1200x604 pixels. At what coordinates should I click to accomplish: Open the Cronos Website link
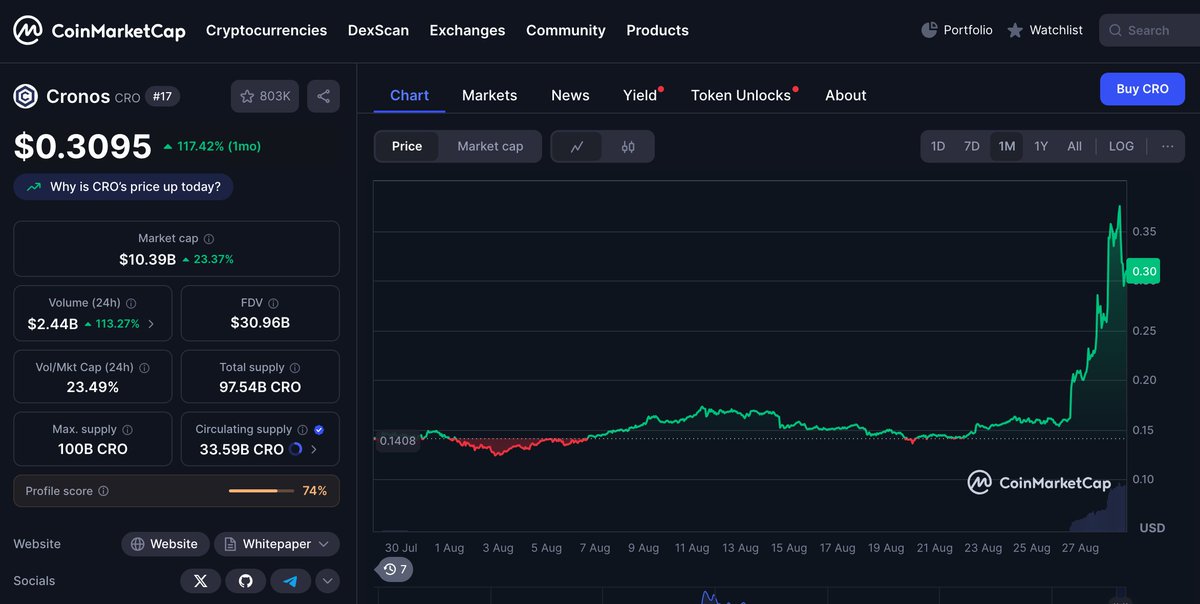point(165,544)
